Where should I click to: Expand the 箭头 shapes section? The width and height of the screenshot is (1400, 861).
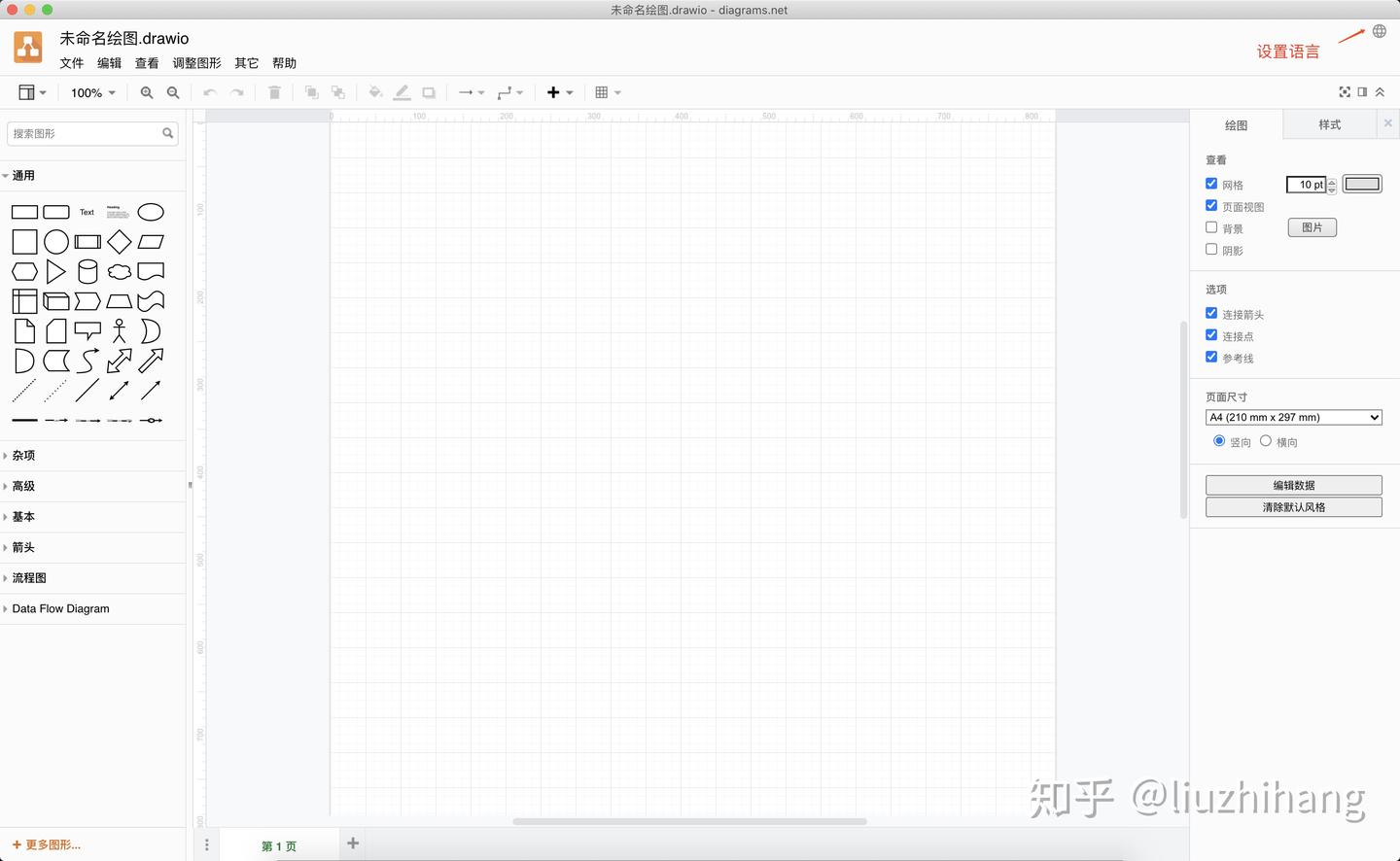point(92,547)
